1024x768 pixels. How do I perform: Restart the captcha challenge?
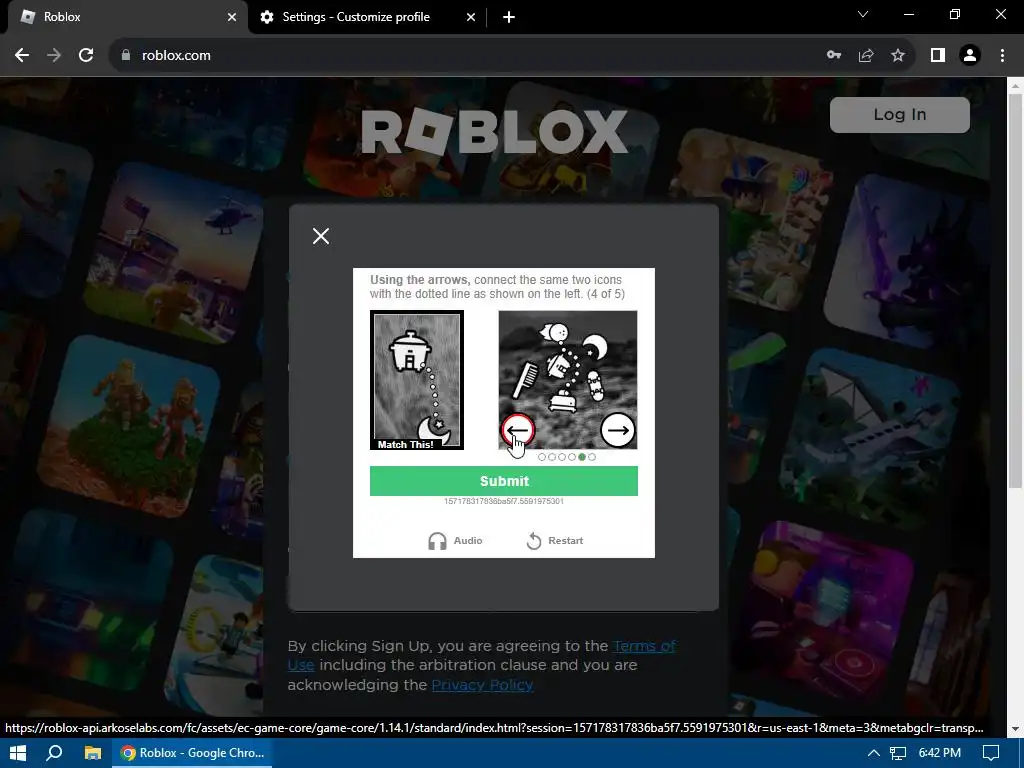pos(554,541)
